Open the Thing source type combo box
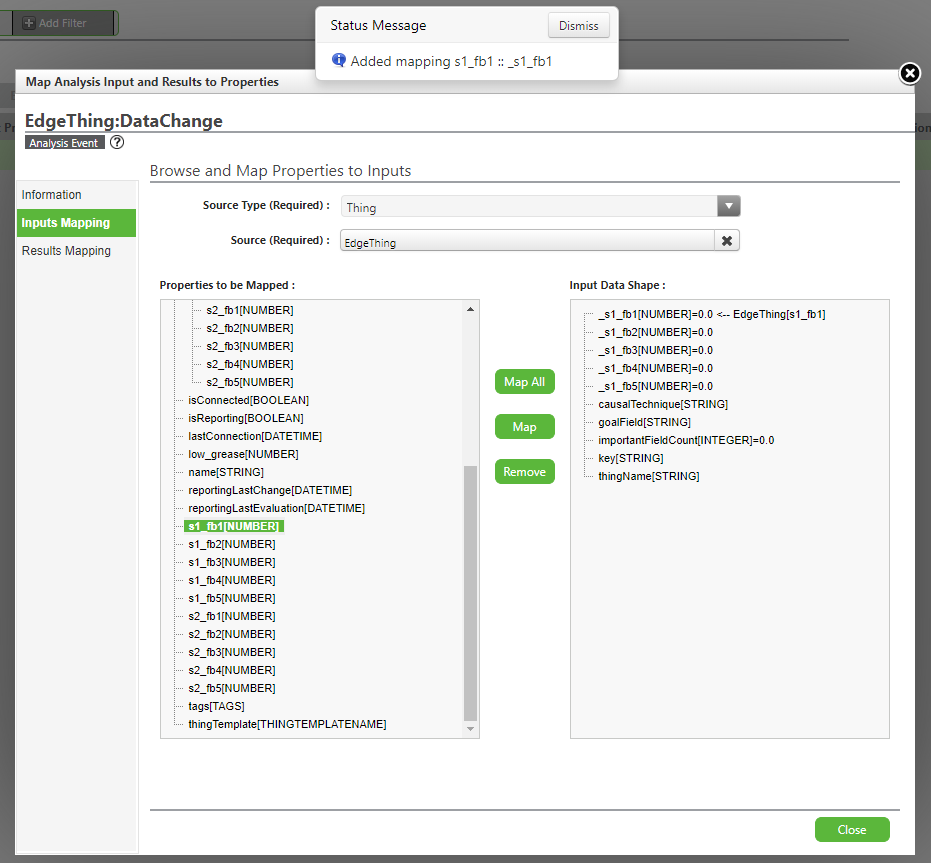 540,206
